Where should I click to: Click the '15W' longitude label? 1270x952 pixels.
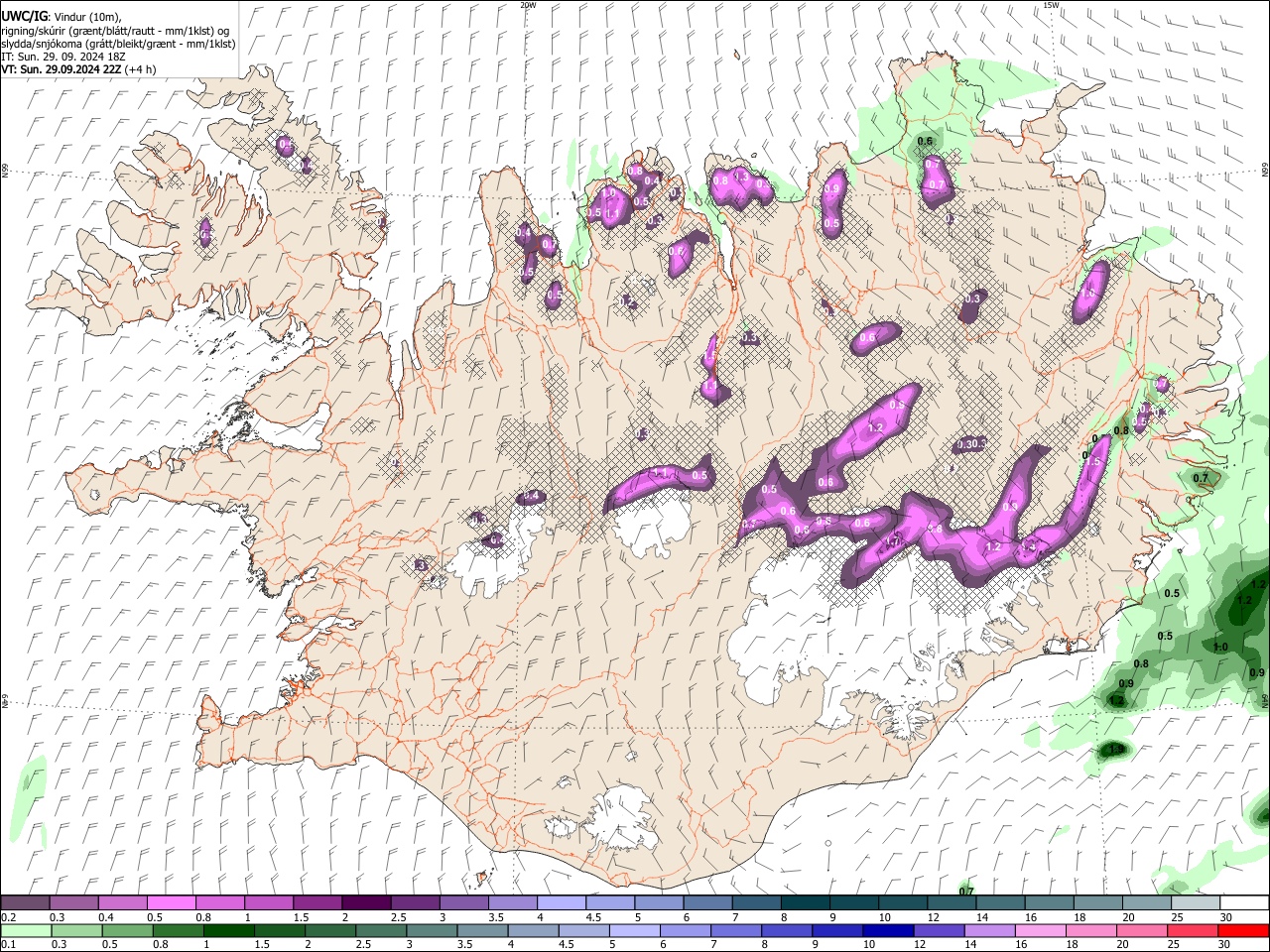[1051, 5]
